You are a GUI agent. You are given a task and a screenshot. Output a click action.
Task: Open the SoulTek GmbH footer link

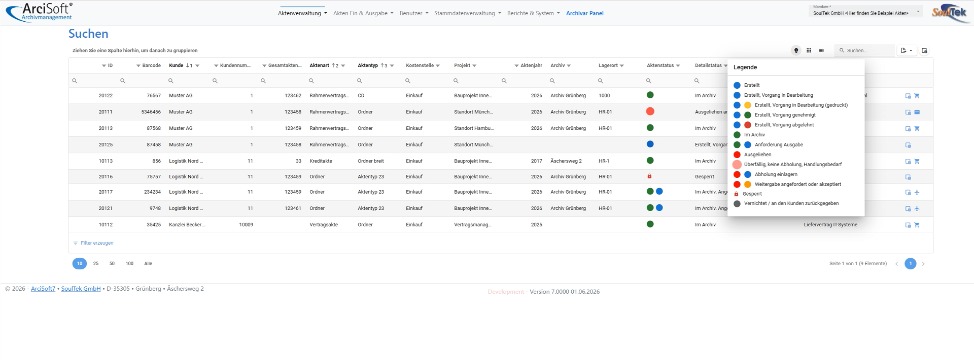pyautogui.click(x=81, y=289)
